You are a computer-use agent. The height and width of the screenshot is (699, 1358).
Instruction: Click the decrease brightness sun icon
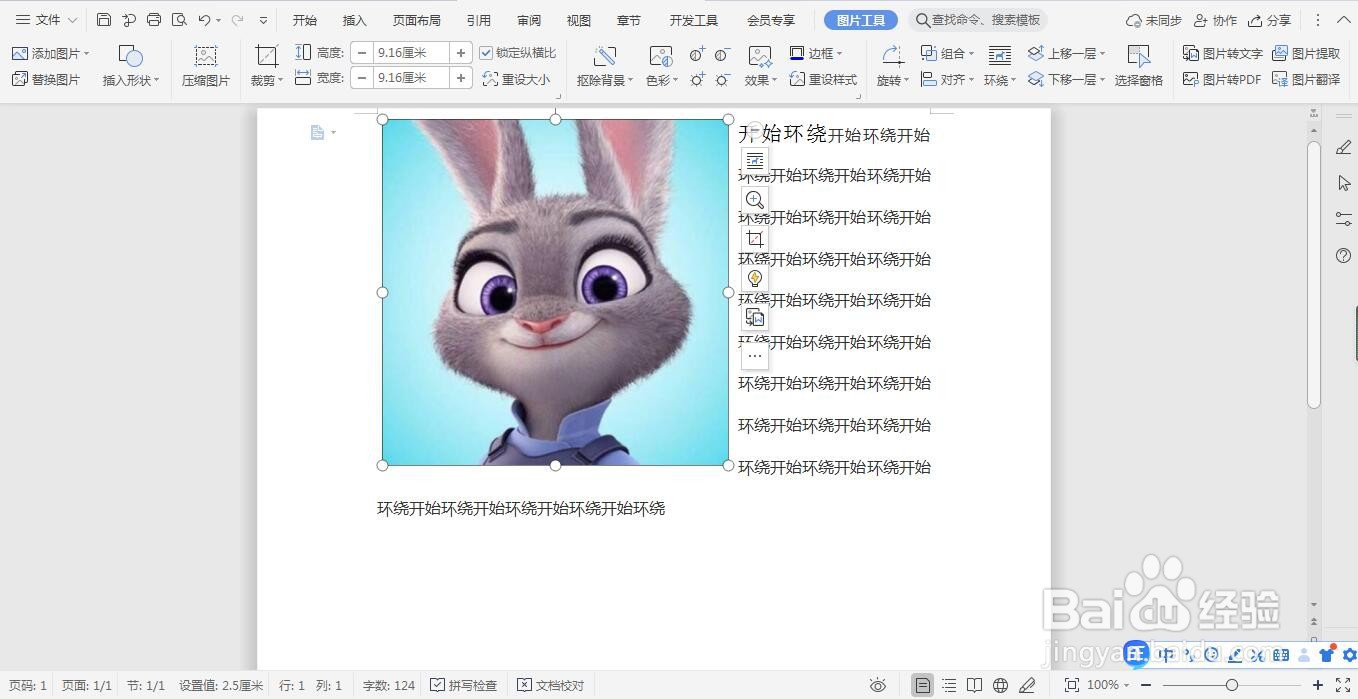pyautogui.click(x=722, y=79)
